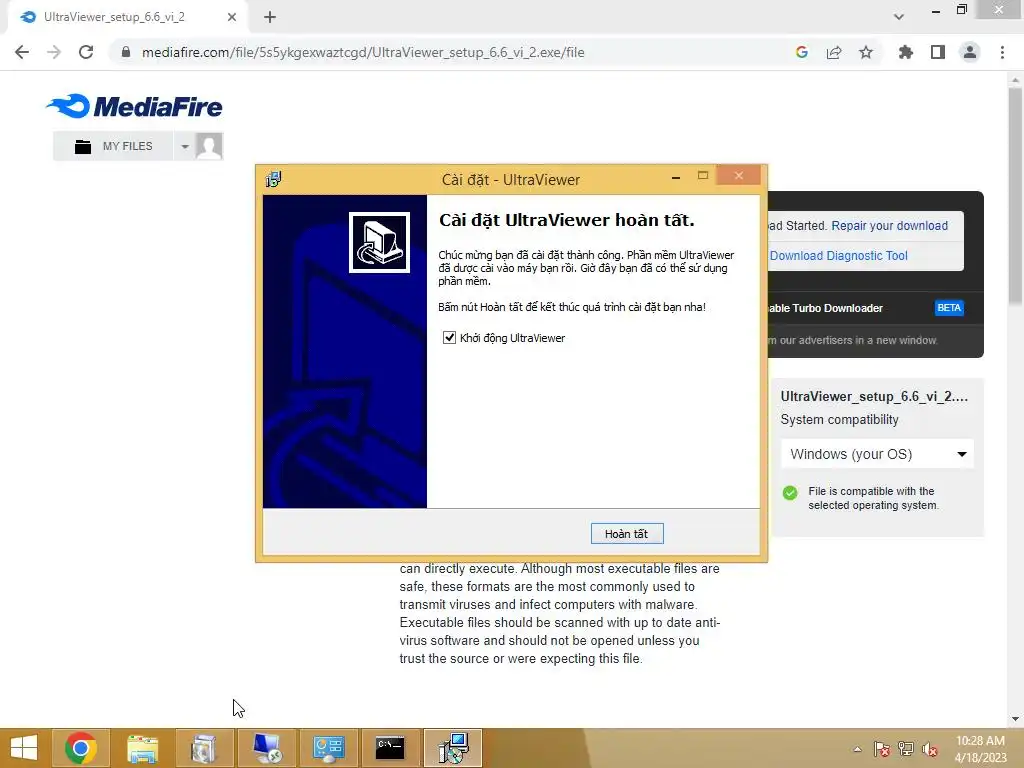Open File Explorer from the taskbar
This screenshot has height=768, width=1024.
142,748
